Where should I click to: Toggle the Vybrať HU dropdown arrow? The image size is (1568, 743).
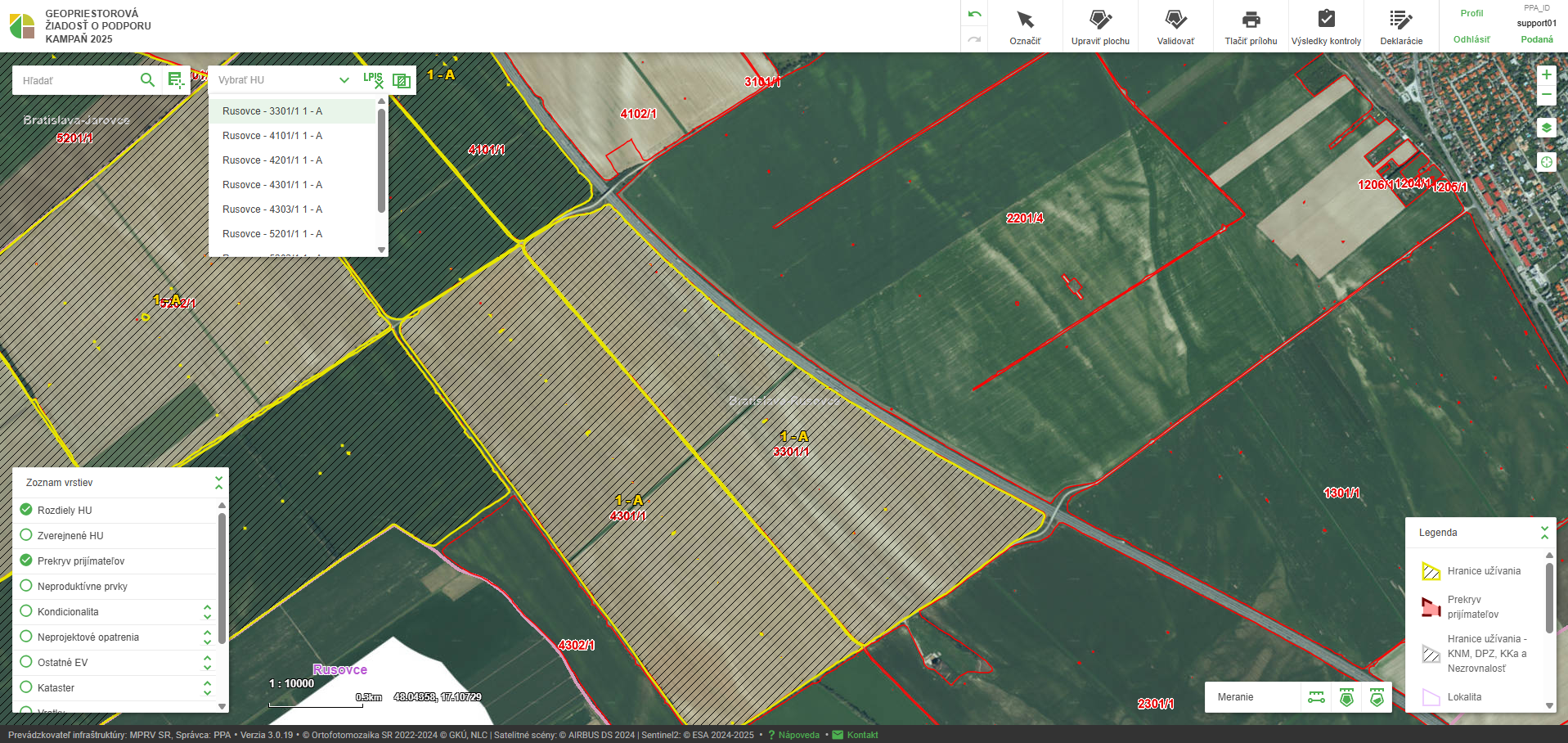coord(344,80)
